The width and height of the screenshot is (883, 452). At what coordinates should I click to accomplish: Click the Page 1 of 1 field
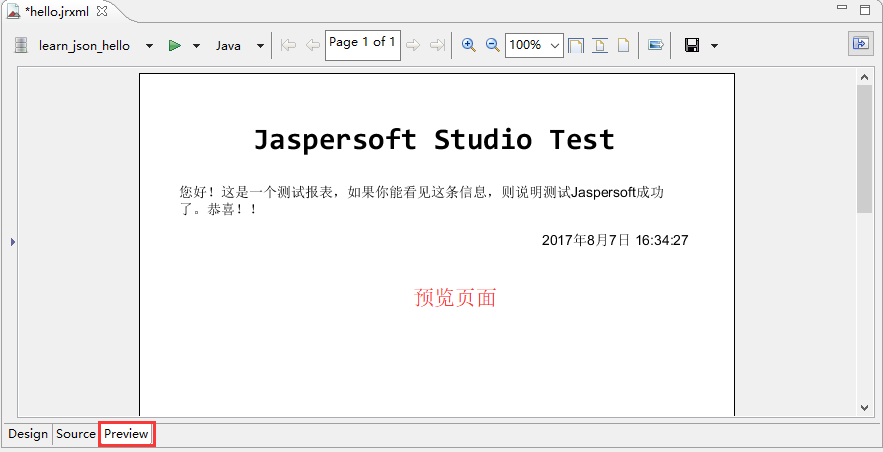point(363,45)
